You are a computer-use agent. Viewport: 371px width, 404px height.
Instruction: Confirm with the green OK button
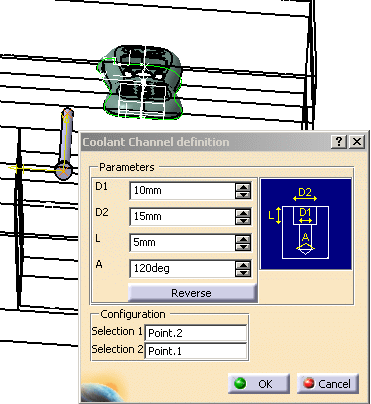click(259, 383)
